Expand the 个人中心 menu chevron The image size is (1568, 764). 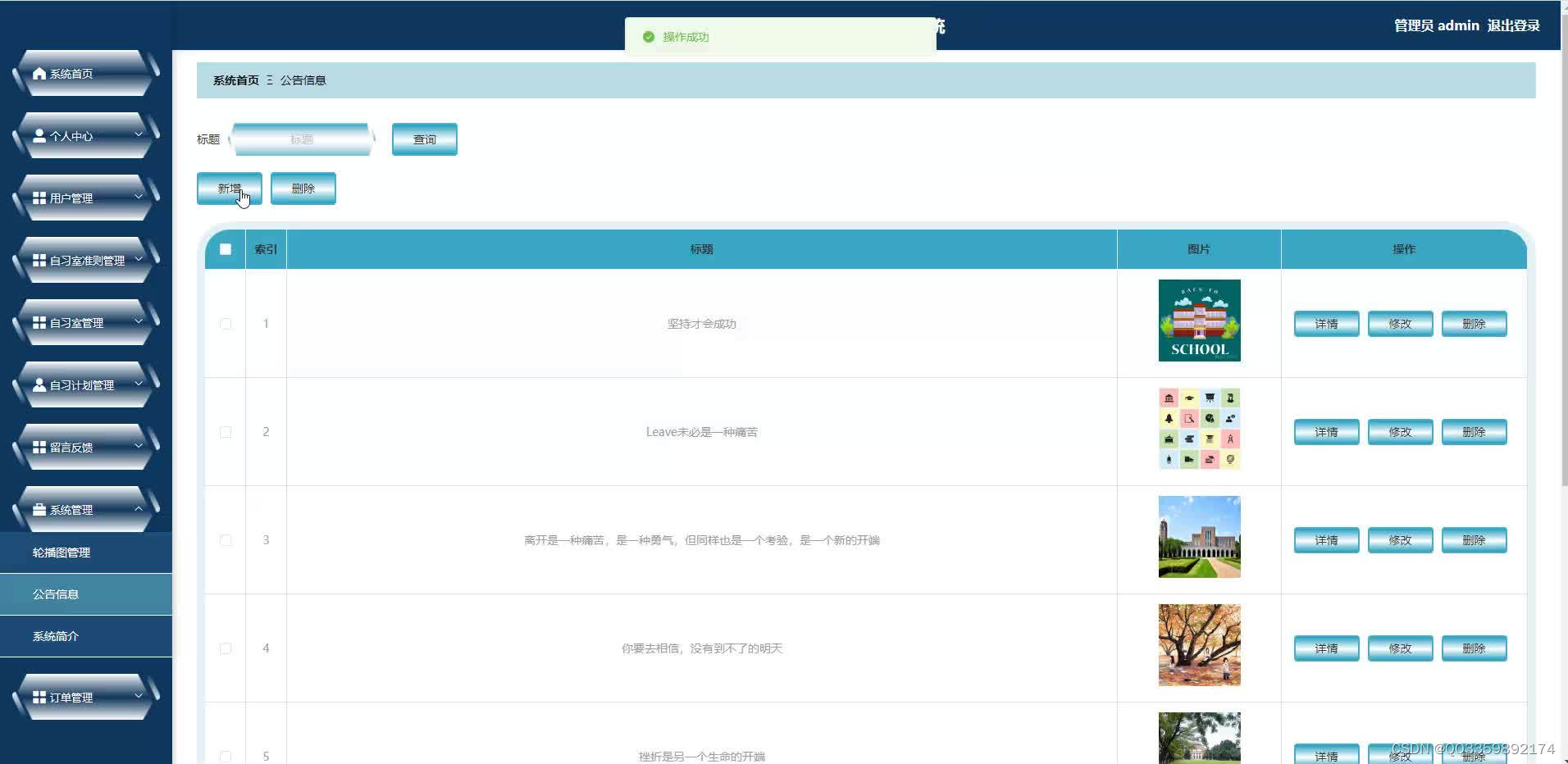139,134
